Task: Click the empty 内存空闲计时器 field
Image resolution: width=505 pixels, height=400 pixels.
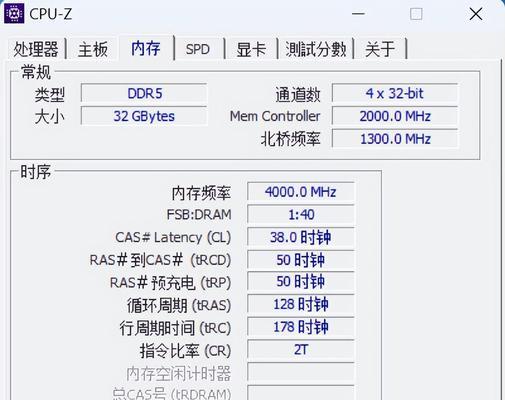Action: click(x=301, y=372)
